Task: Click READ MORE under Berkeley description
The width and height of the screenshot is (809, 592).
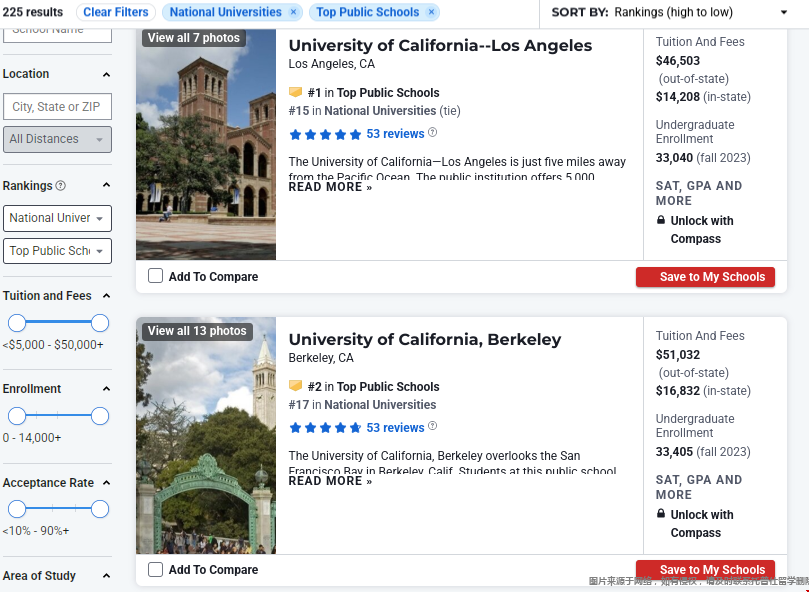Action: click(330, 481)
